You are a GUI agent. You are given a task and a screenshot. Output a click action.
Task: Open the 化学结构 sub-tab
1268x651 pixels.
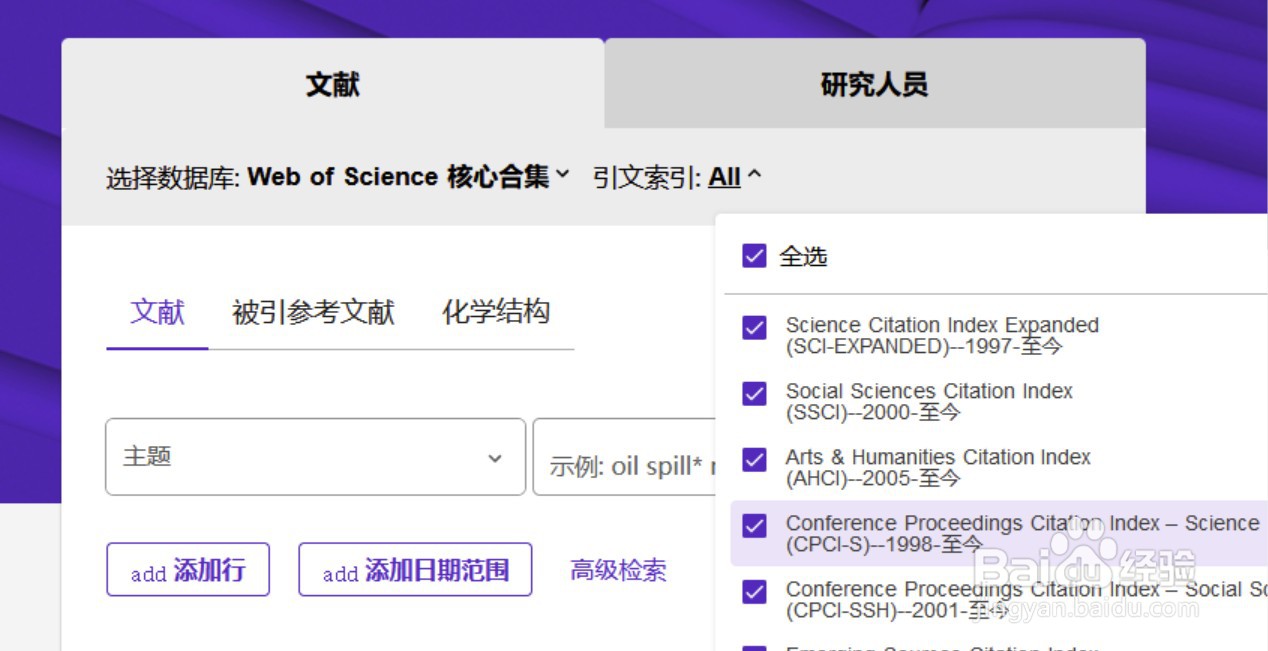point(496,312)
